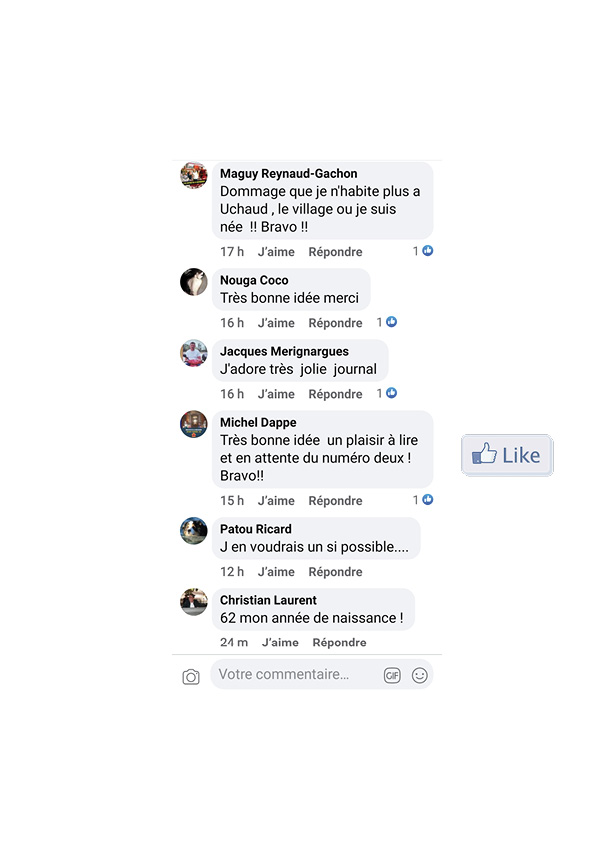Open Nouga Coco's profile avatar

point(194,282)
